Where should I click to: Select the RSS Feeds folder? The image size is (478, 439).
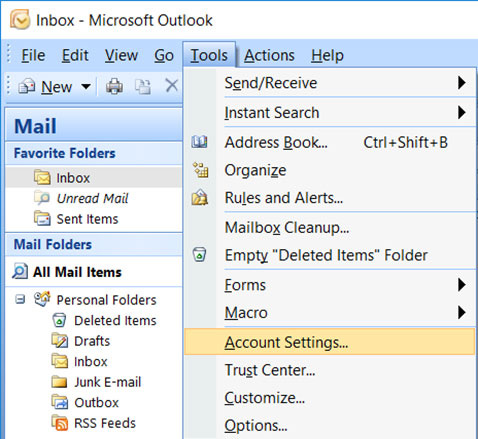(x=105, y=423)
